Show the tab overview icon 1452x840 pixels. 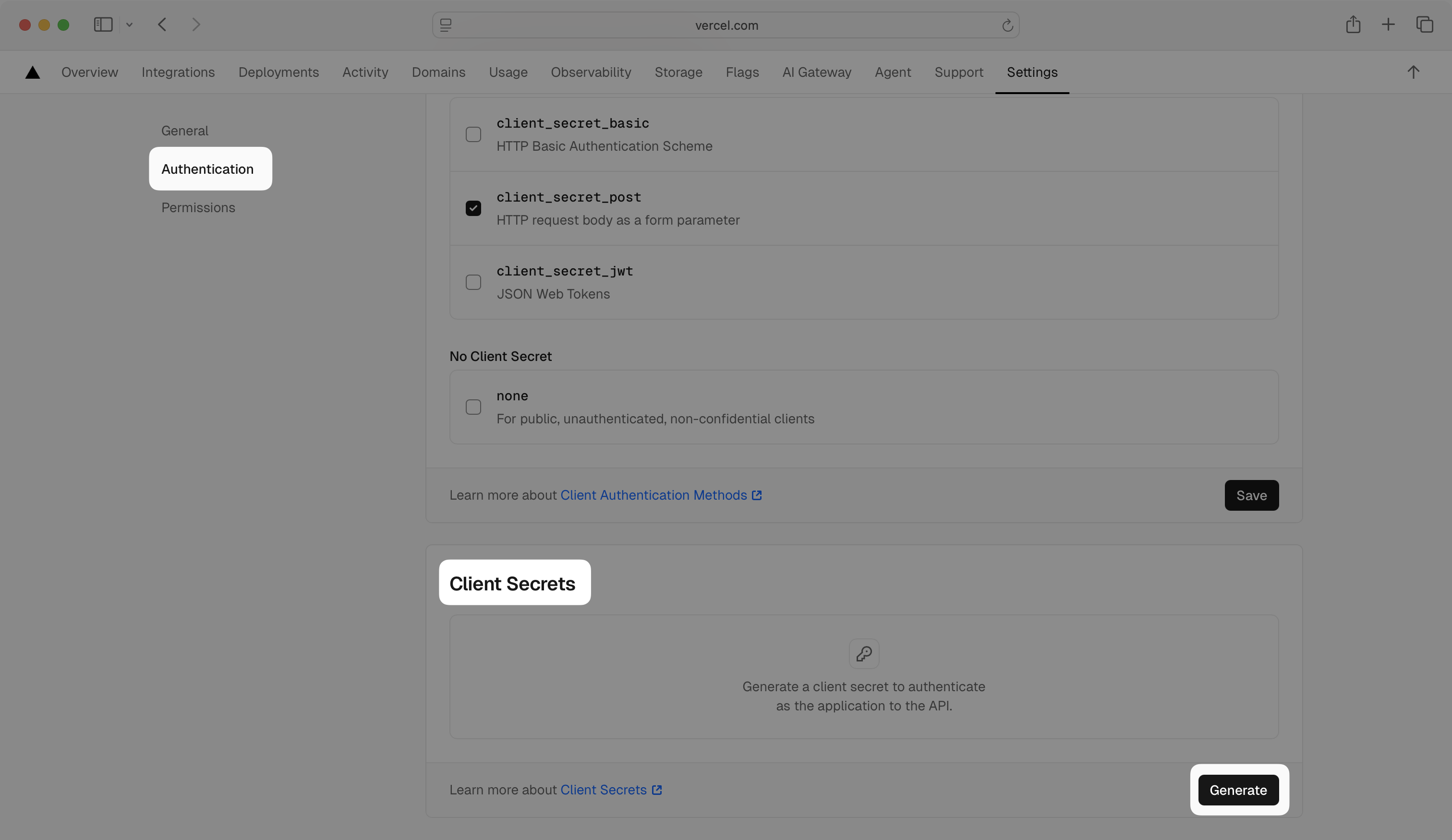pos(1424,25)
